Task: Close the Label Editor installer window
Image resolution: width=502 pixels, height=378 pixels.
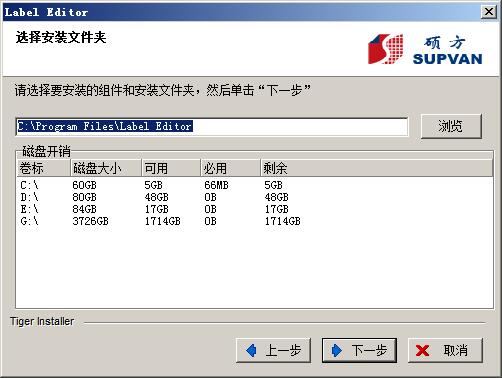Action: (x=489, y=12)
